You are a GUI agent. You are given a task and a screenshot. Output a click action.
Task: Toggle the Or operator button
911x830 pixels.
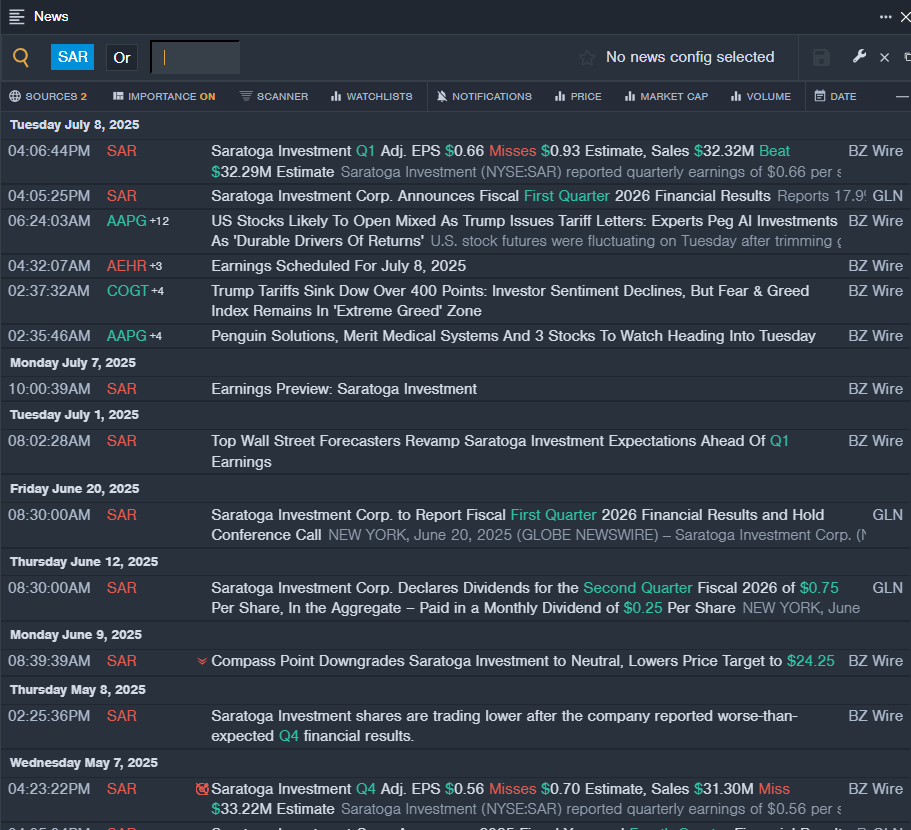point(122,58)
